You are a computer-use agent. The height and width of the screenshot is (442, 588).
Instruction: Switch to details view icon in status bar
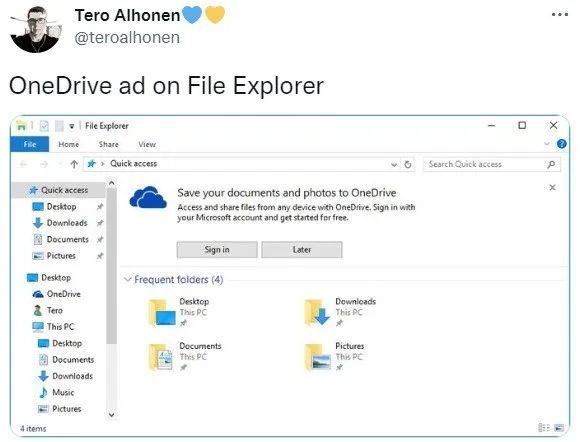coord(544,428)
